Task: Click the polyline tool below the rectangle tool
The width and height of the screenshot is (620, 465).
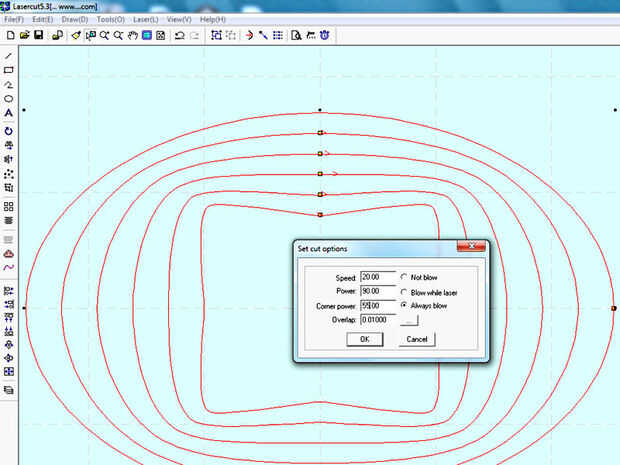Action: pos(9,85)
